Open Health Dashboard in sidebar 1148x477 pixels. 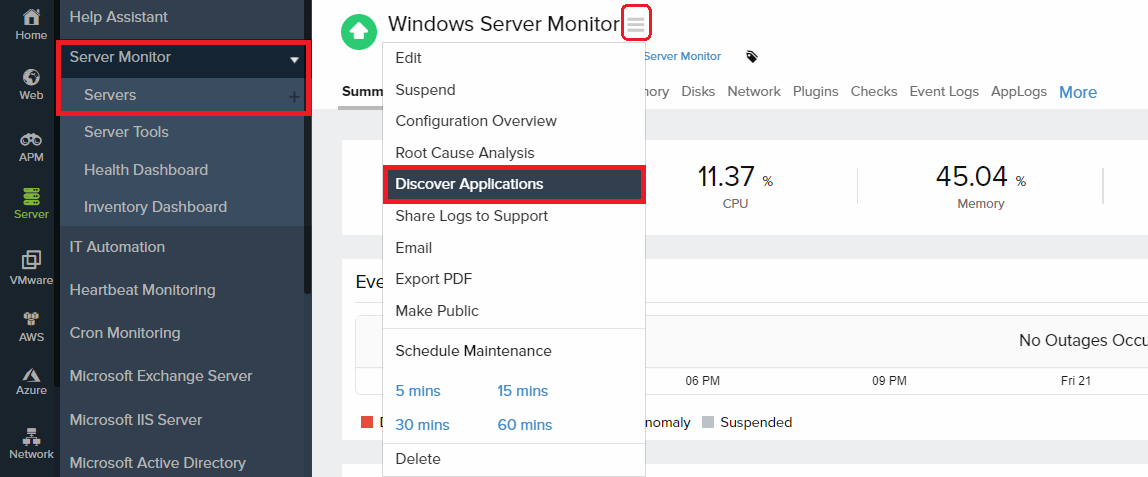pos(146,170)
